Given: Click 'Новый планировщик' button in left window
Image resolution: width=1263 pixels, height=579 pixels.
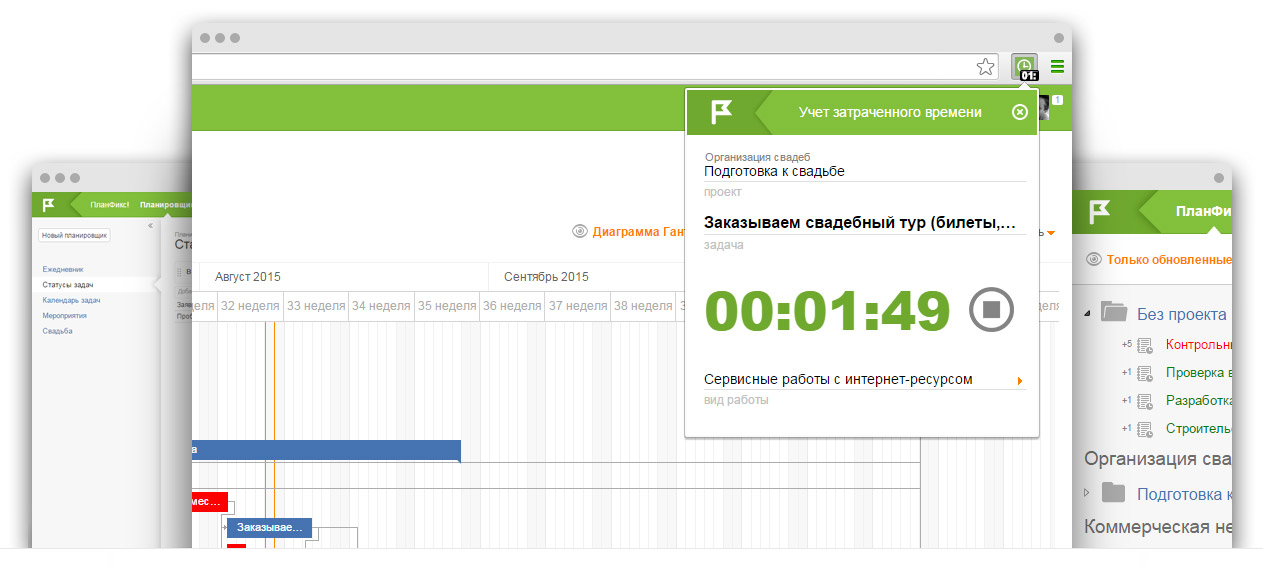Looking at the screenshot, I should click(x=74, y=236).
